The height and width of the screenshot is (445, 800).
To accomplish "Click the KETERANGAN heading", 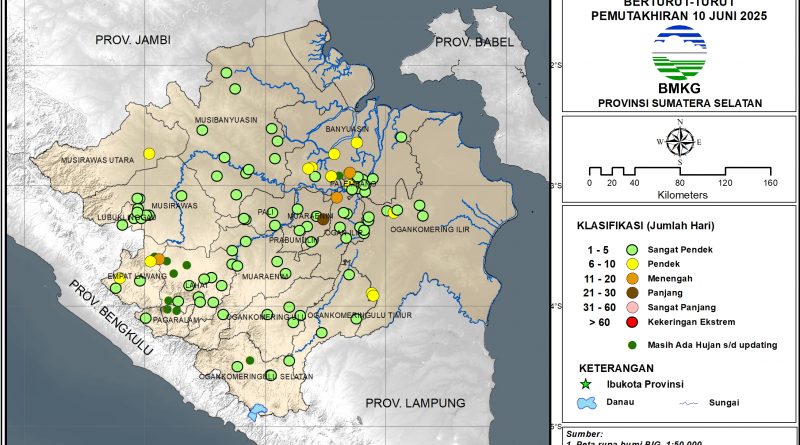I will [616, 368].
